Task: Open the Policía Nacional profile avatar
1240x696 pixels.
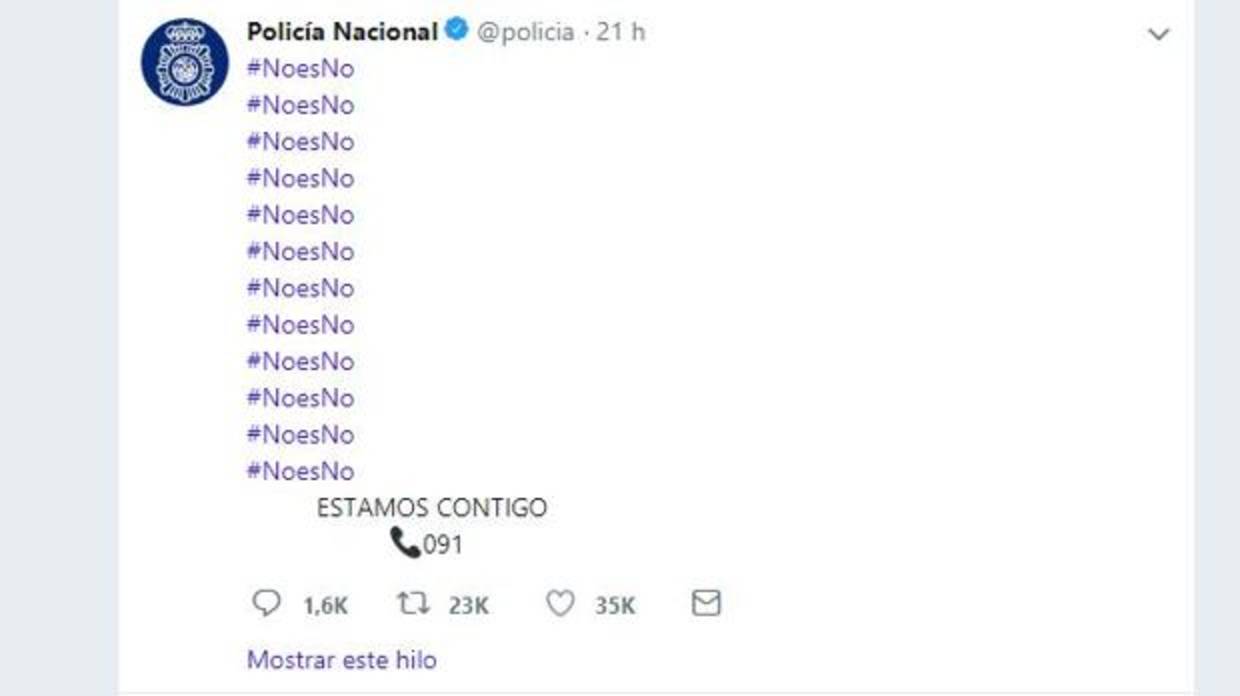Action: [x=184, y=62]
